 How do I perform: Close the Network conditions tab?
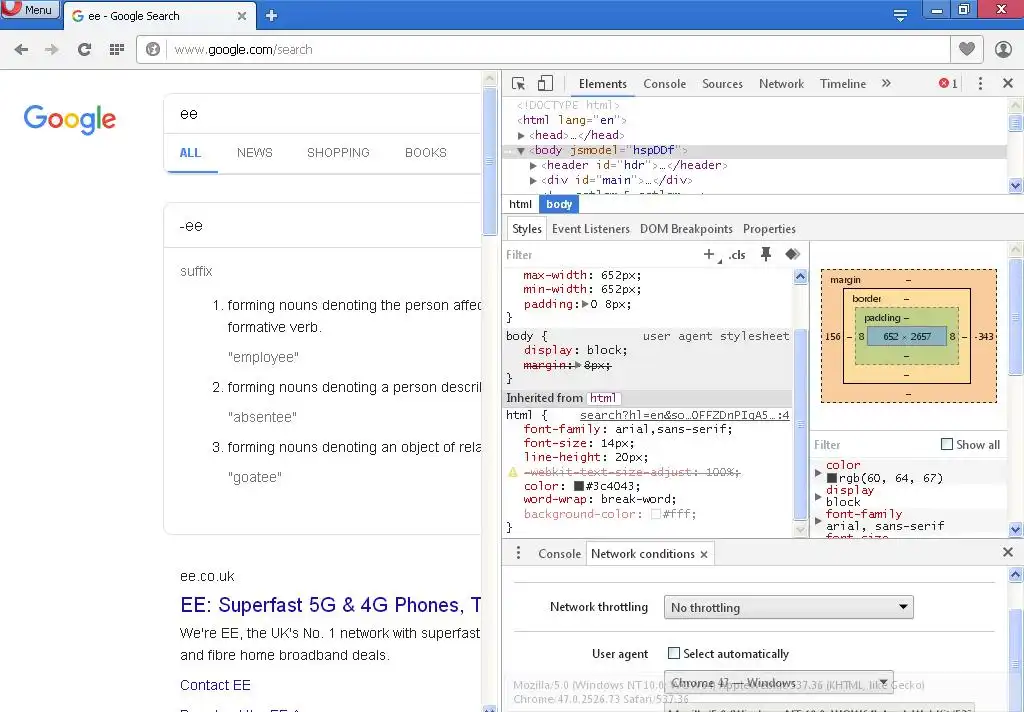coord(704,555)
